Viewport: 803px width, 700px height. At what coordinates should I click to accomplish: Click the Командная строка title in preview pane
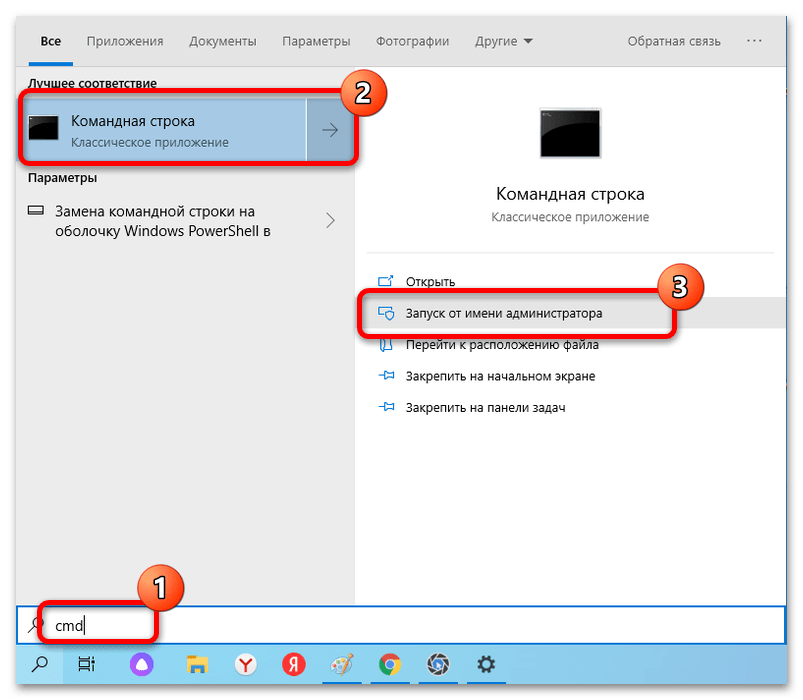(570, 194)
